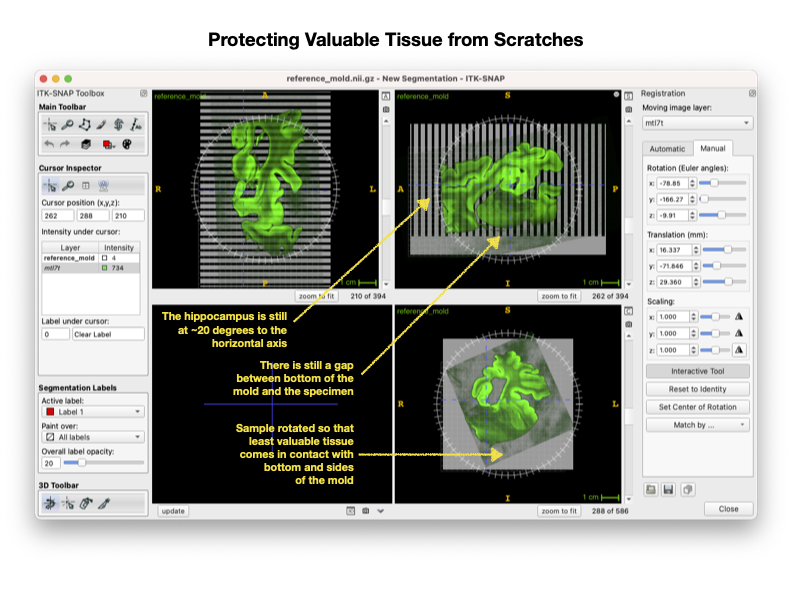Click the Reset to Identity button
The width and height of the screenshot is (792, 612).
pos(698,389)
